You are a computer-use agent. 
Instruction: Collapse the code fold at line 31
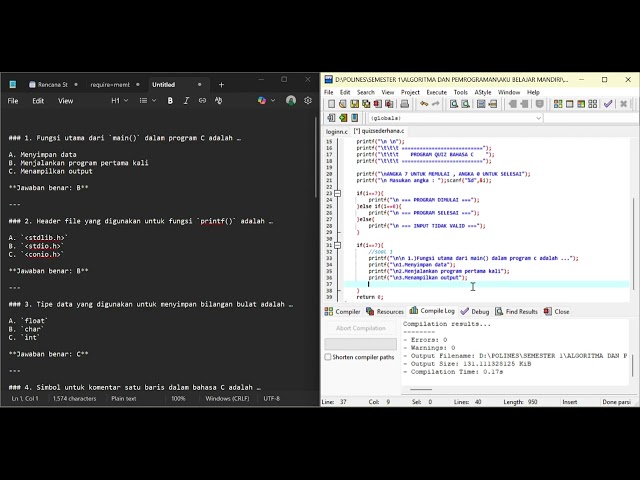(338, 245)
